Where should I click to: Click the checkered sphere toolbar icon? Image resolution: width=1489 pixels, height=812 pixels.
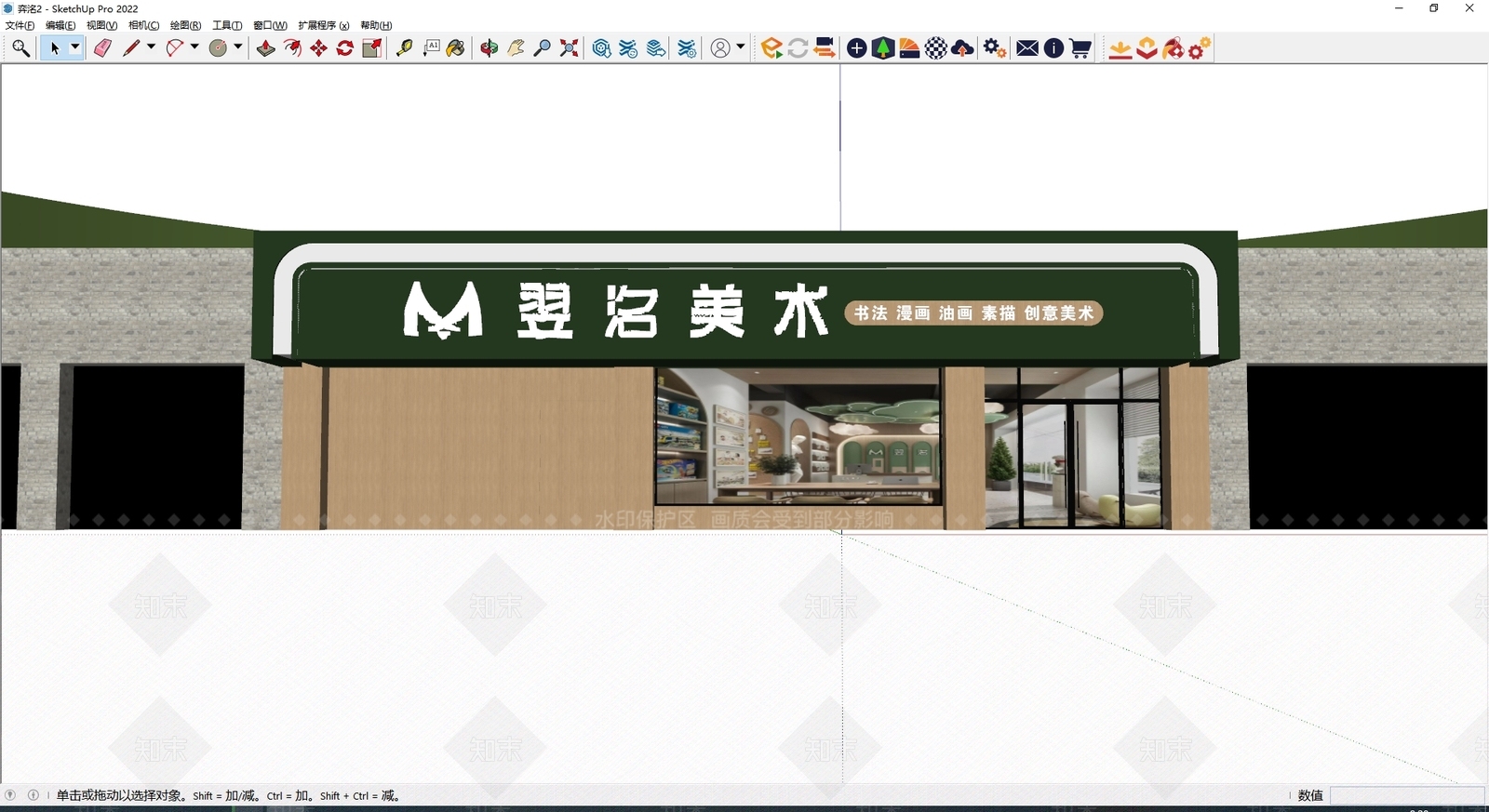point(936,48)
